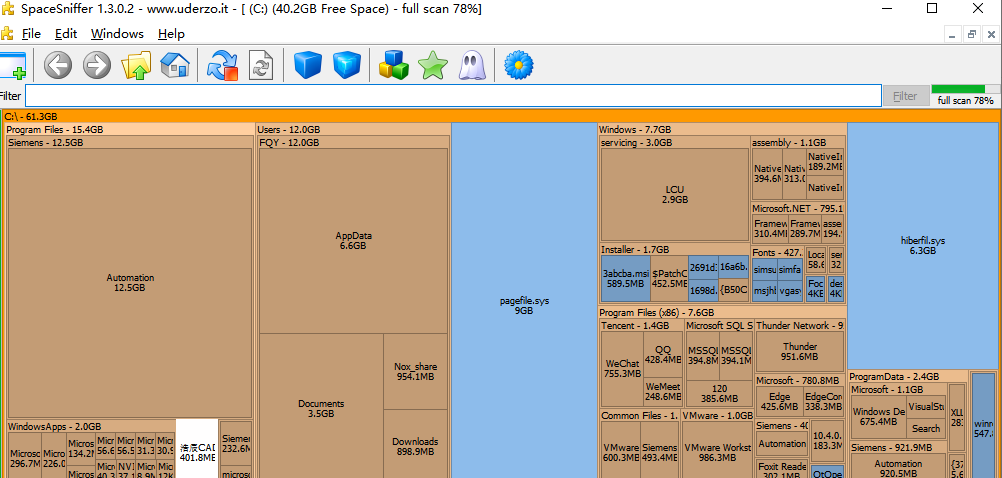Click into the Filter text field
1002x478 pixels.
(x=453, y=96)
